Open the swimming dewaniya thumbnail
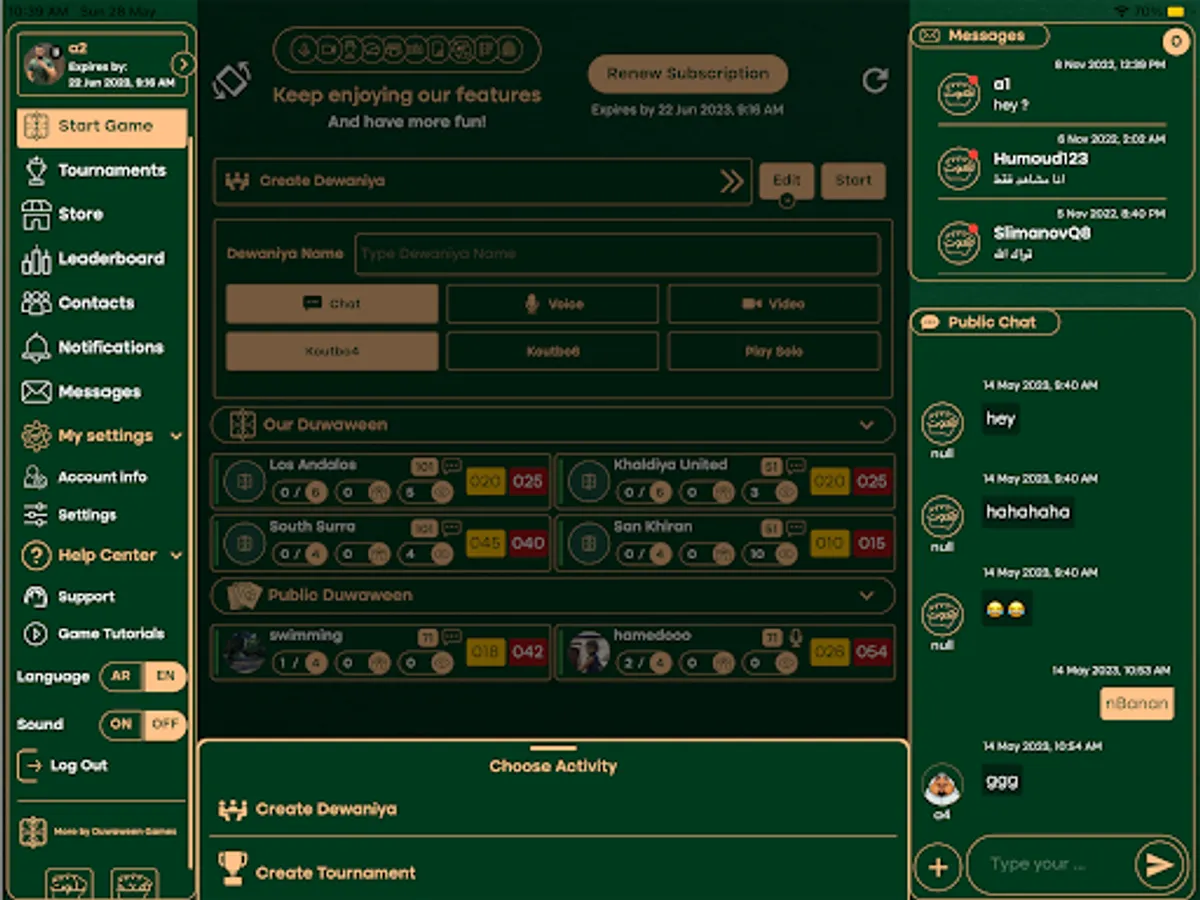 [244, 652]
